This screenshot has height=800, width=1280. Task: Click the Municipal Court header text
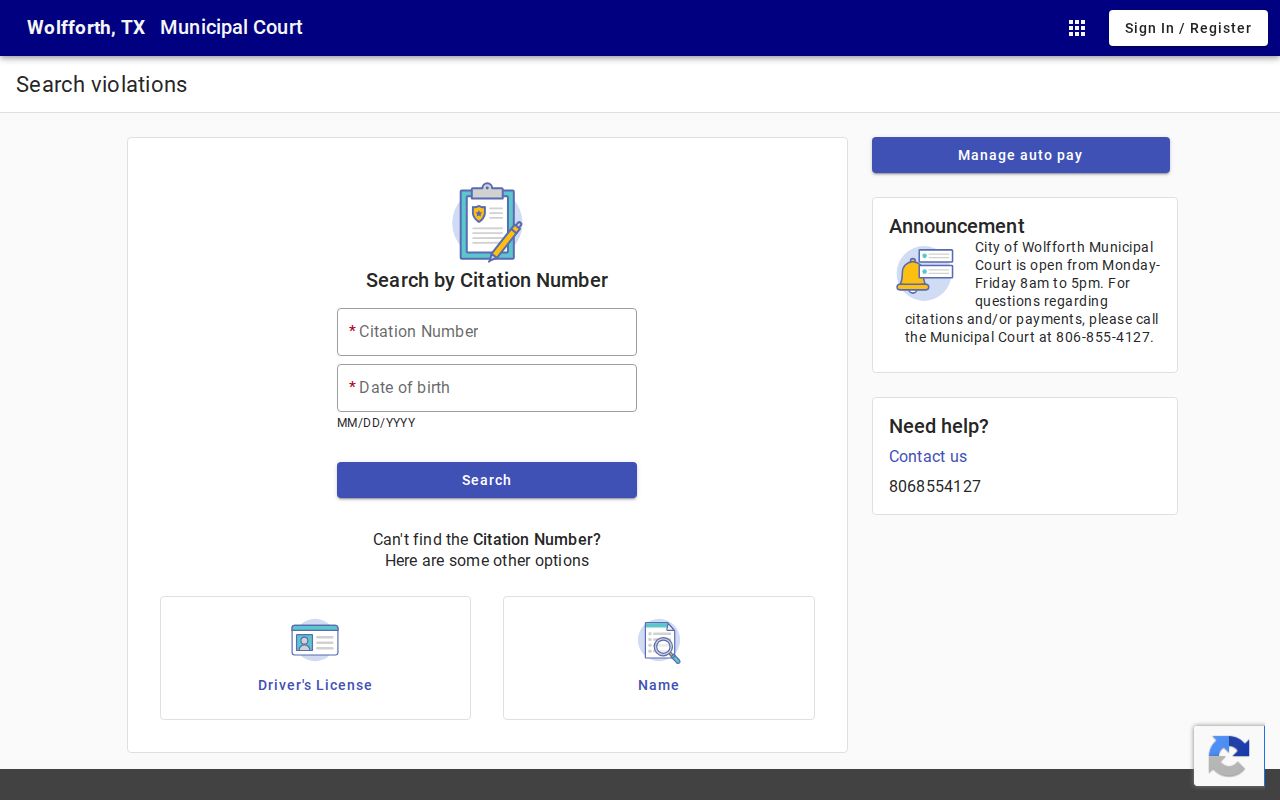(x=231, y=28)
